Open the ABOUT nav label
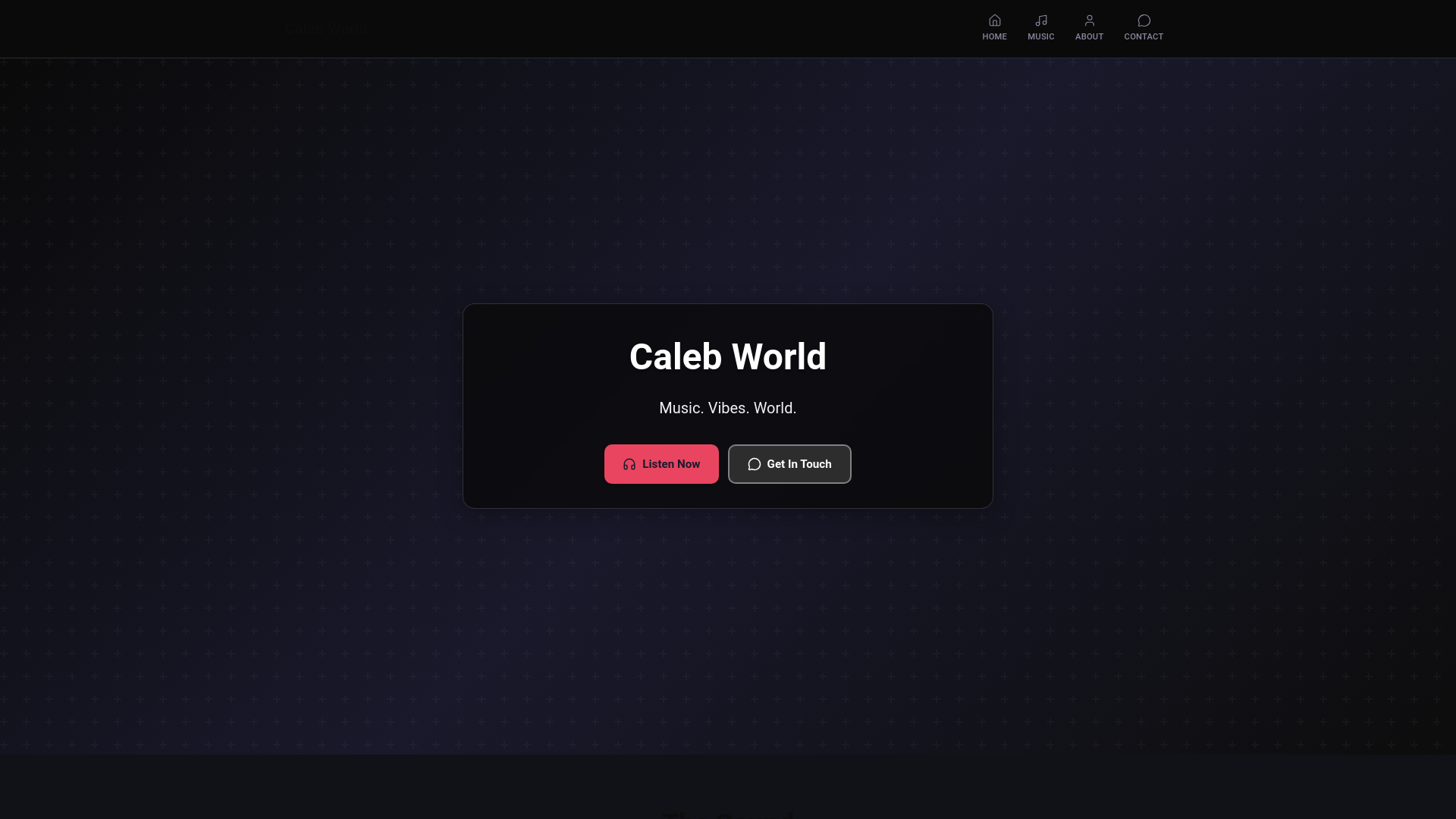Viewport: 1456px width, 819px height. pos(1089,36)
